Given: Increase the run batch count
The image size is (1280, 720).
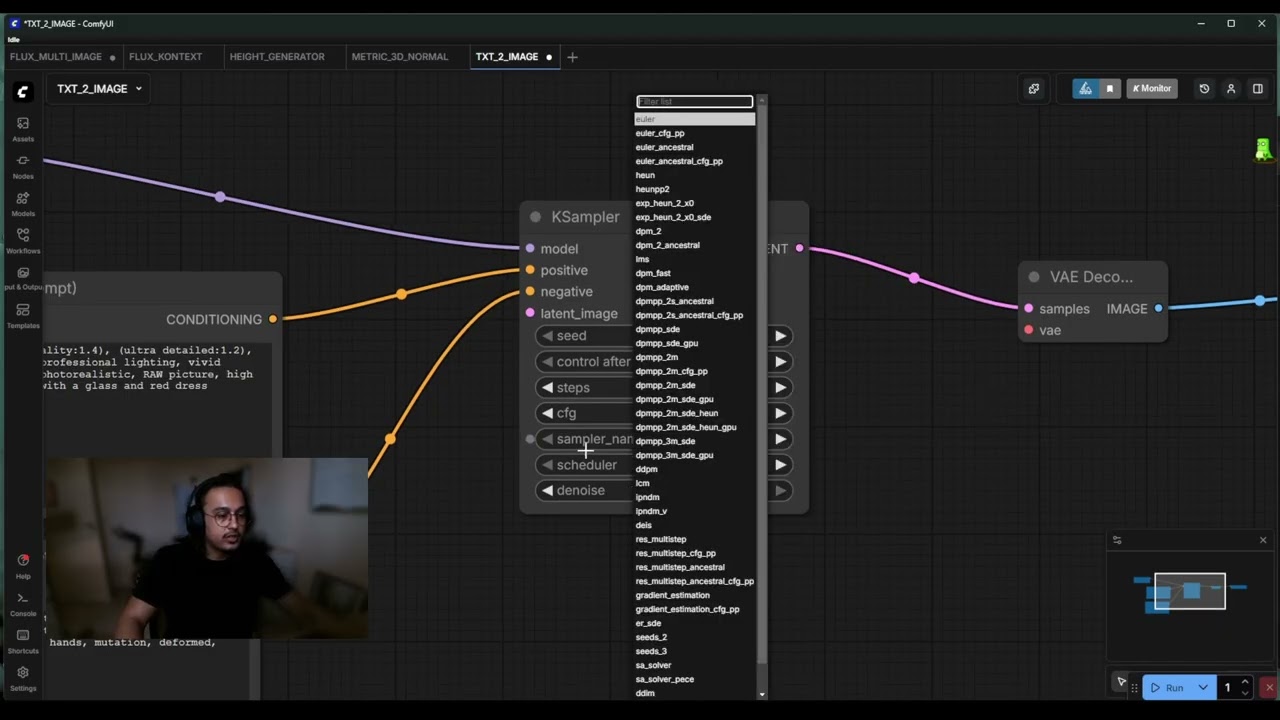Looking at the screenshot, I should point(1245,683).
